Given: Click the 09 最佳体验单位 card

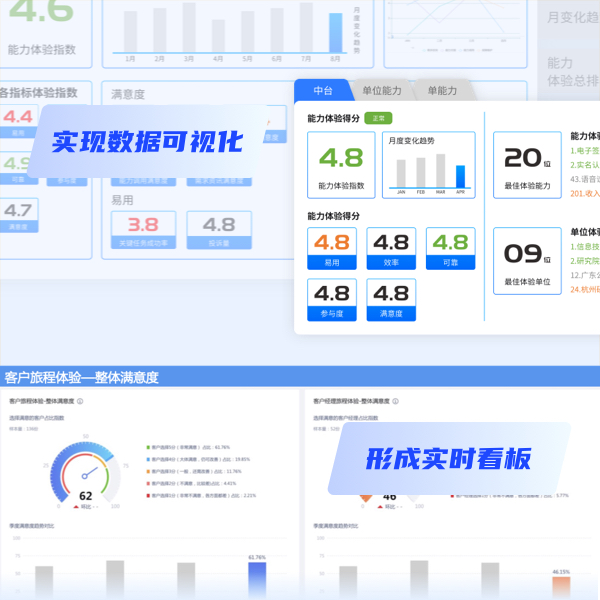Looking at the screenshot, I should [527, 261].
